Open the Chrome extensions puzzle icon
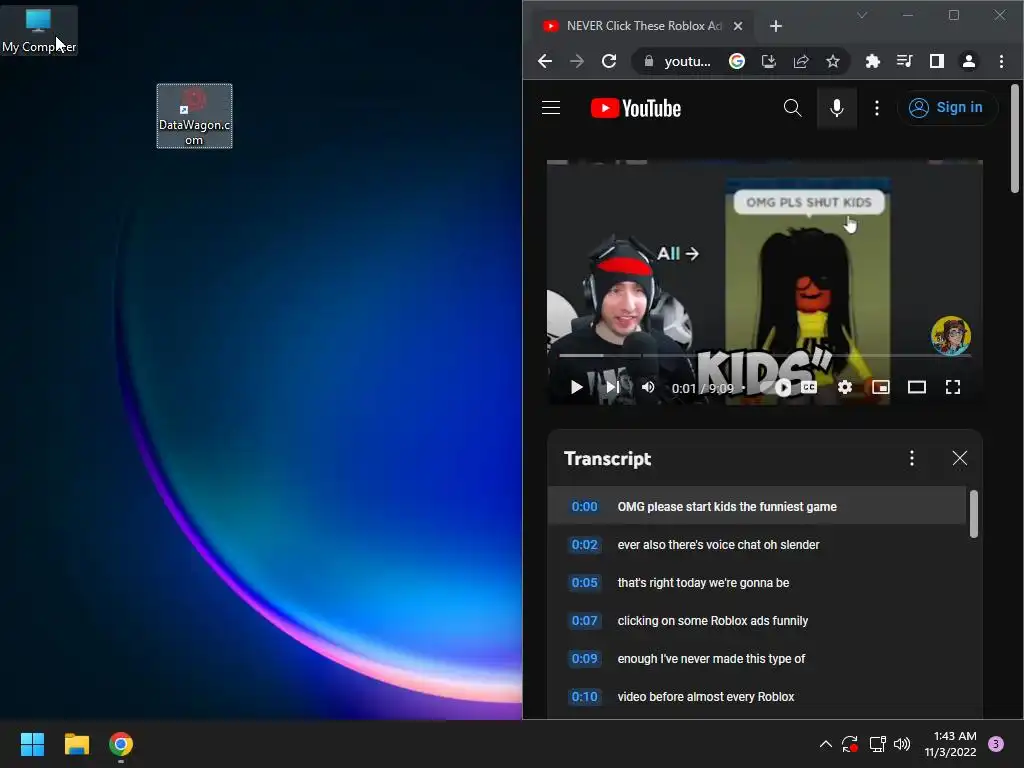1024x768 pixels. coord(872,61)
